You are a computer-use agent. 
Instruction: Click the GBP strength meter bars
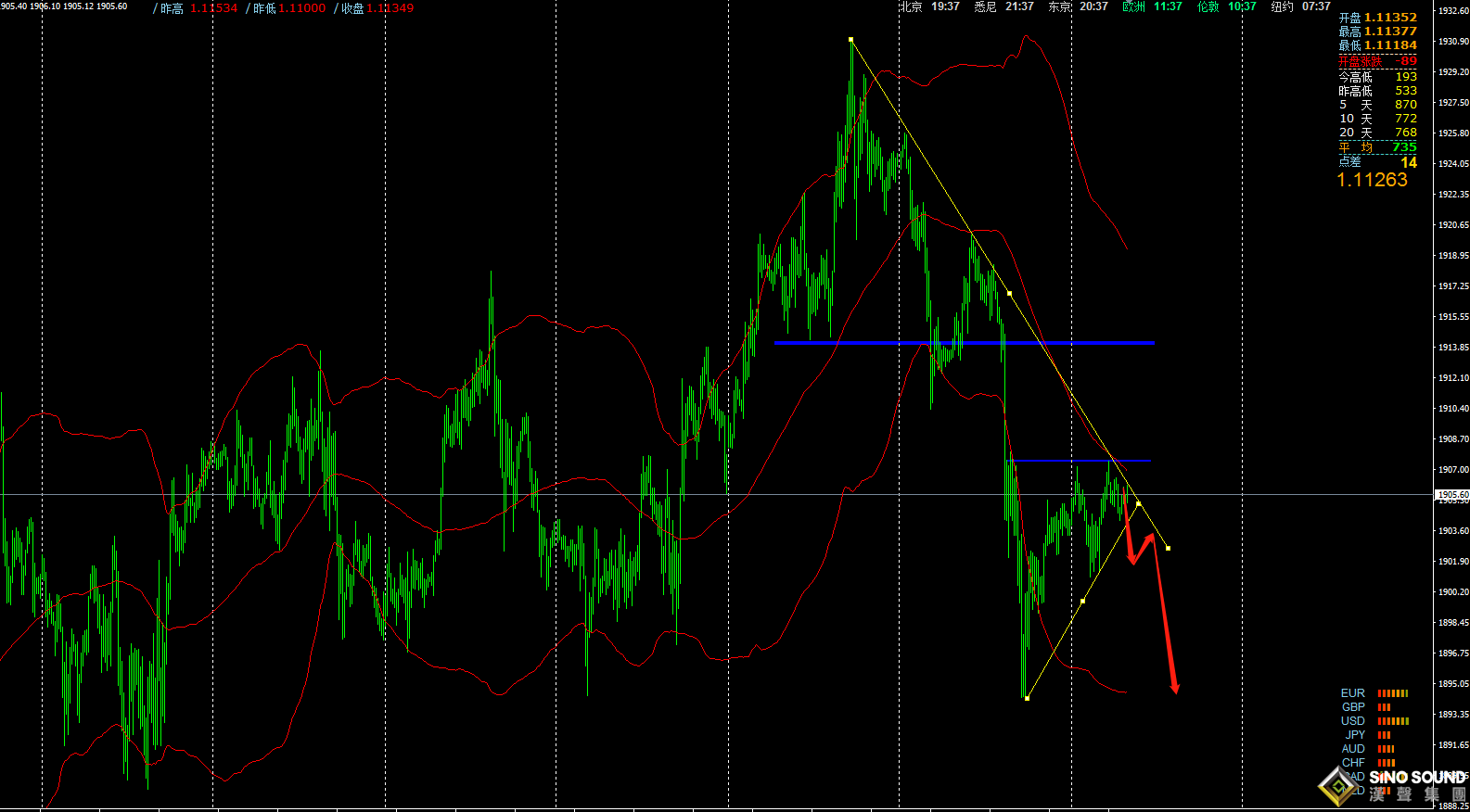1384,707
